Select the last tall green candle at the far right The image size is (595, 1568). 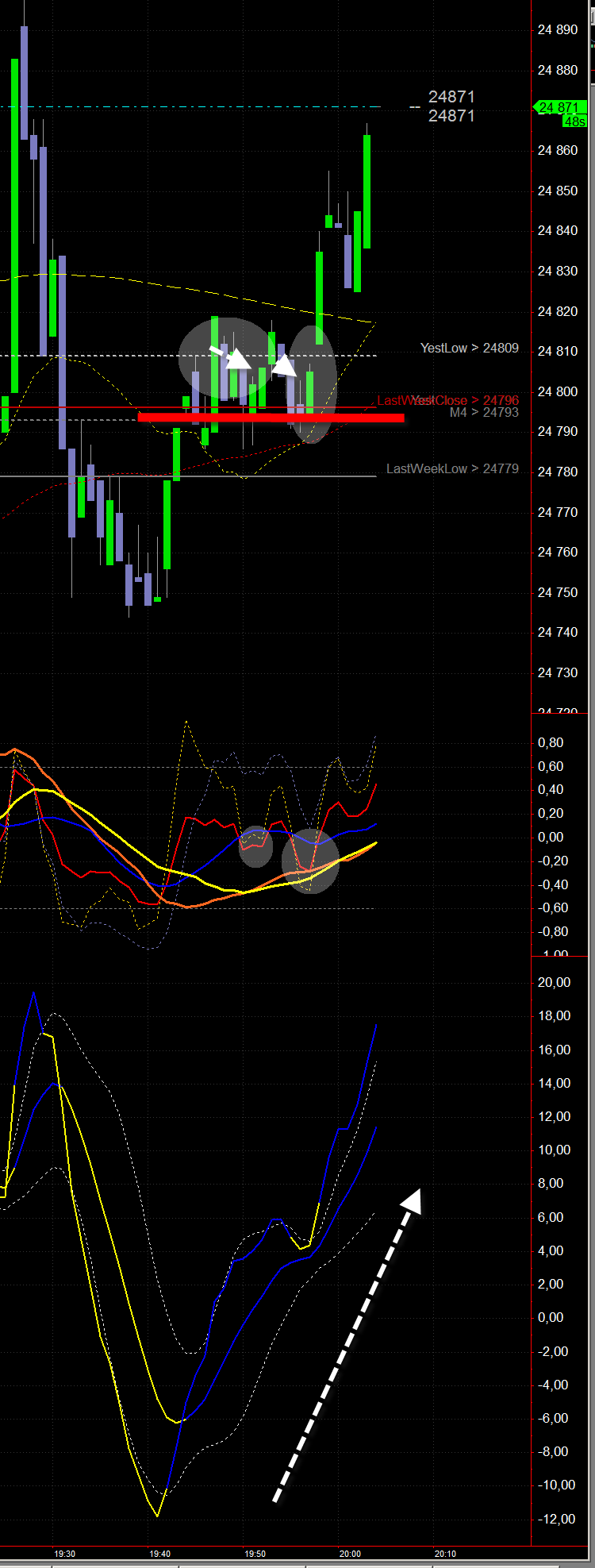point(367,191)
